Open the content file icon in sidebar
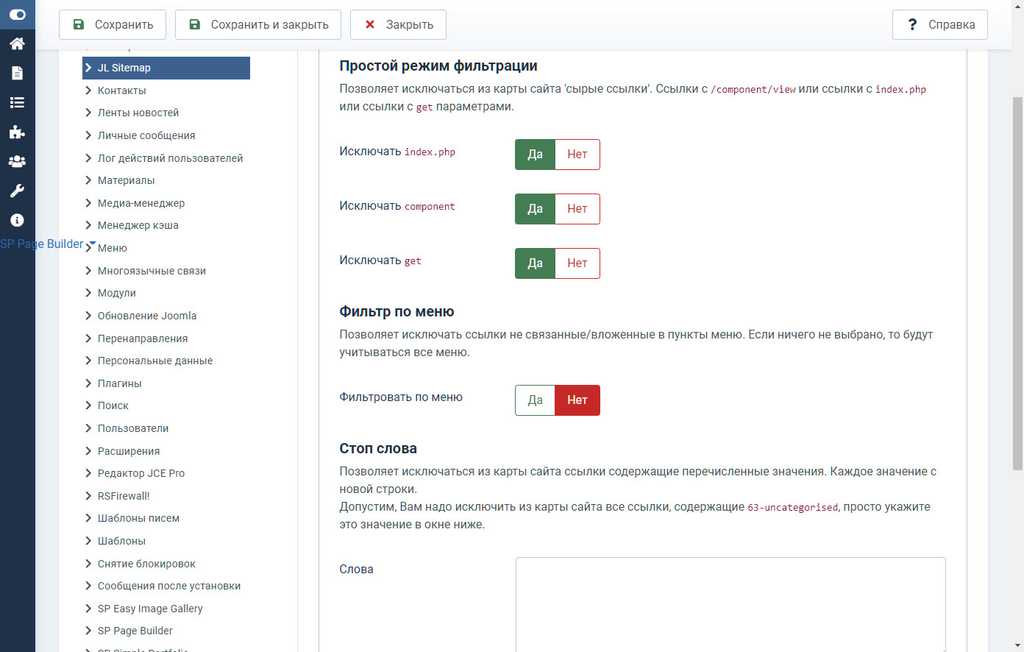This screenshot has width=1024, height=652. pyautogui.click(x=17, y=73)
